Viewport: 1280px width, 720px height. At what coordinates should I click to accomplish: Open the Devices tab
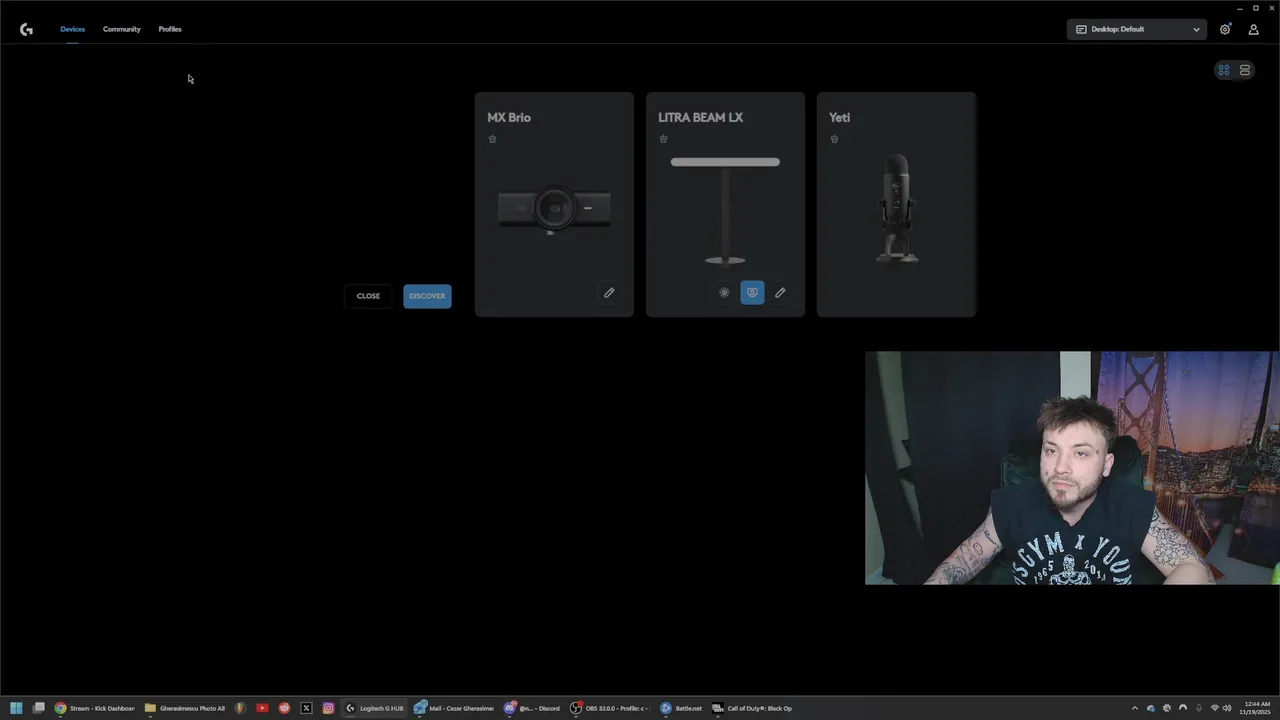(x=72, y=29)
